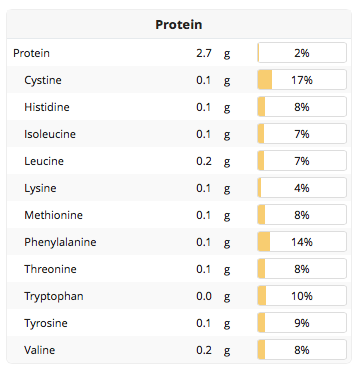Select the Isoleucine nutrient label
362x375 pixels.
(x=50, y=134)
